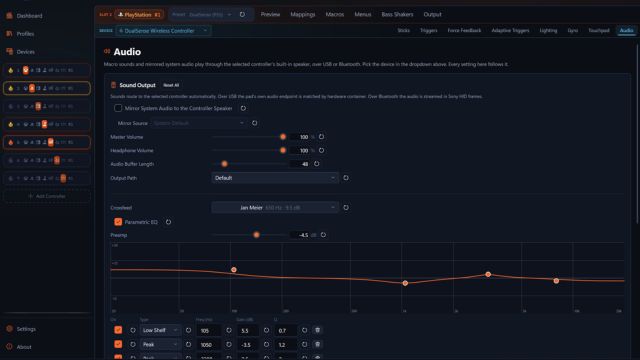The width and height of the screenshot is (640, 360).
Task: Change the Low Shelf filter type
Action: [160, 330]
